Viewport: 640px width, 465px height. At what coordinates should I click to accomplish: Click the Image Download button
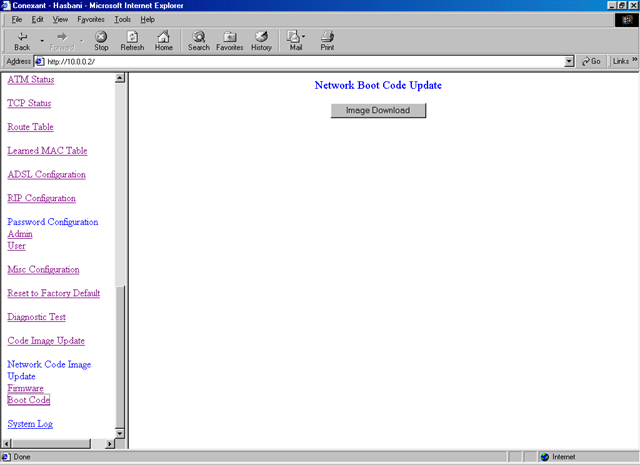[378, 111]
